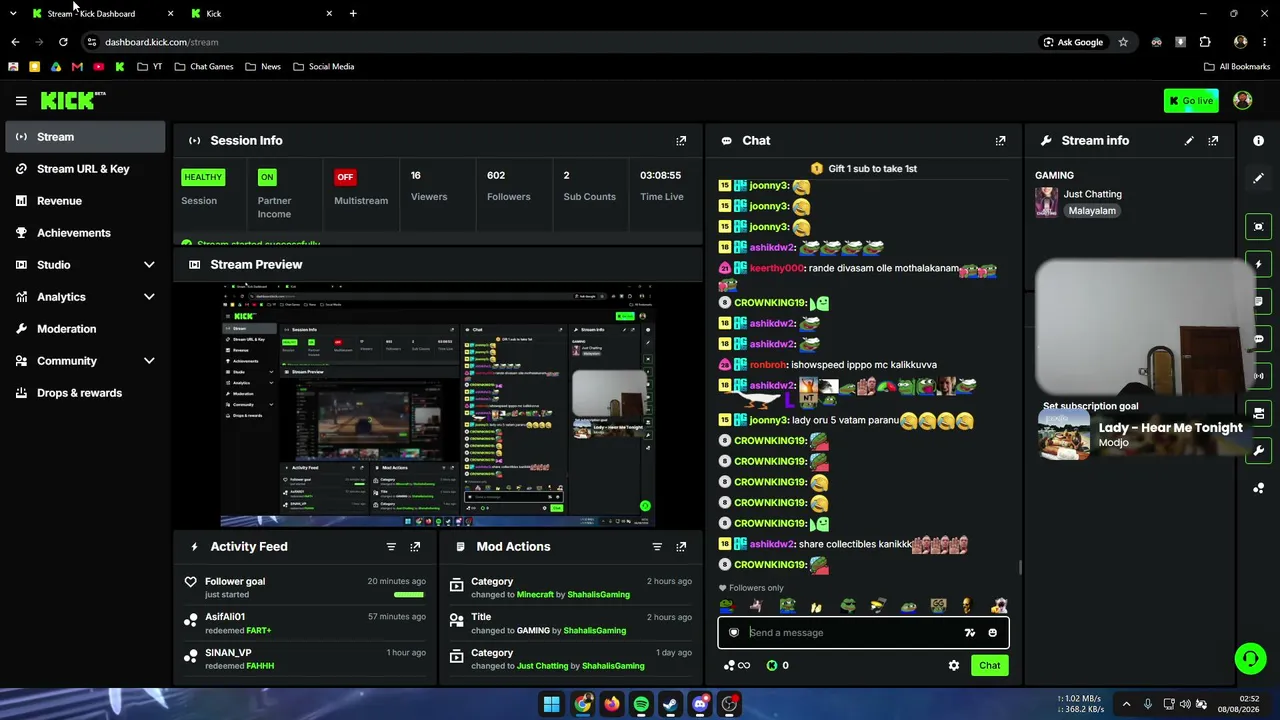
Task: Open the Chat Games bookmarks folder
Action: point(204,67)
